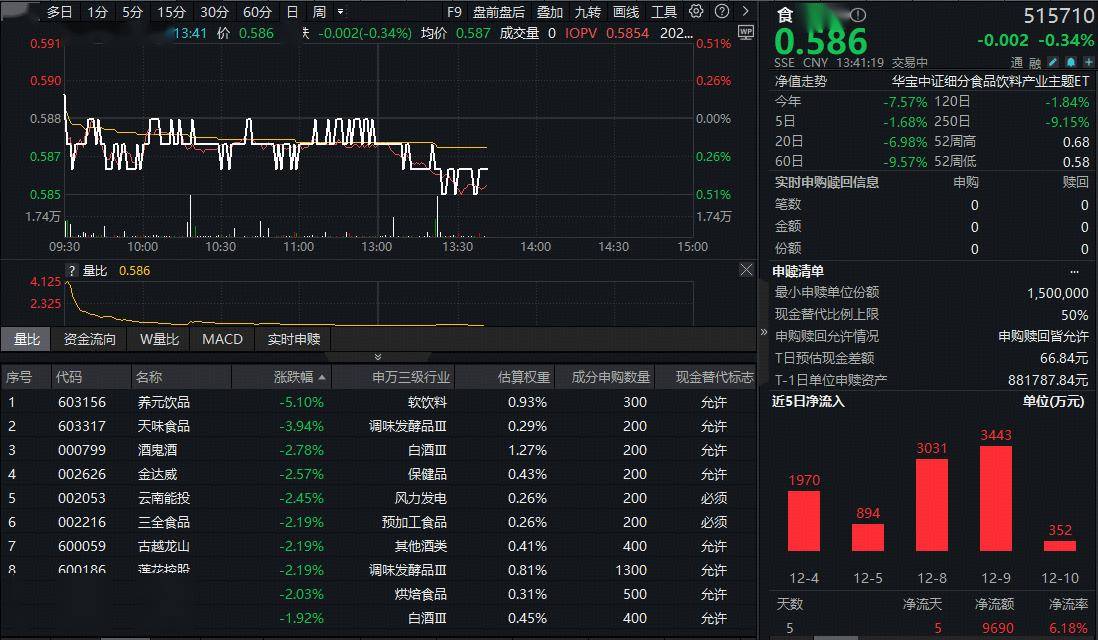Click the info exclamation icon beside fund name
1098x640 pixels.
[858, 16]
